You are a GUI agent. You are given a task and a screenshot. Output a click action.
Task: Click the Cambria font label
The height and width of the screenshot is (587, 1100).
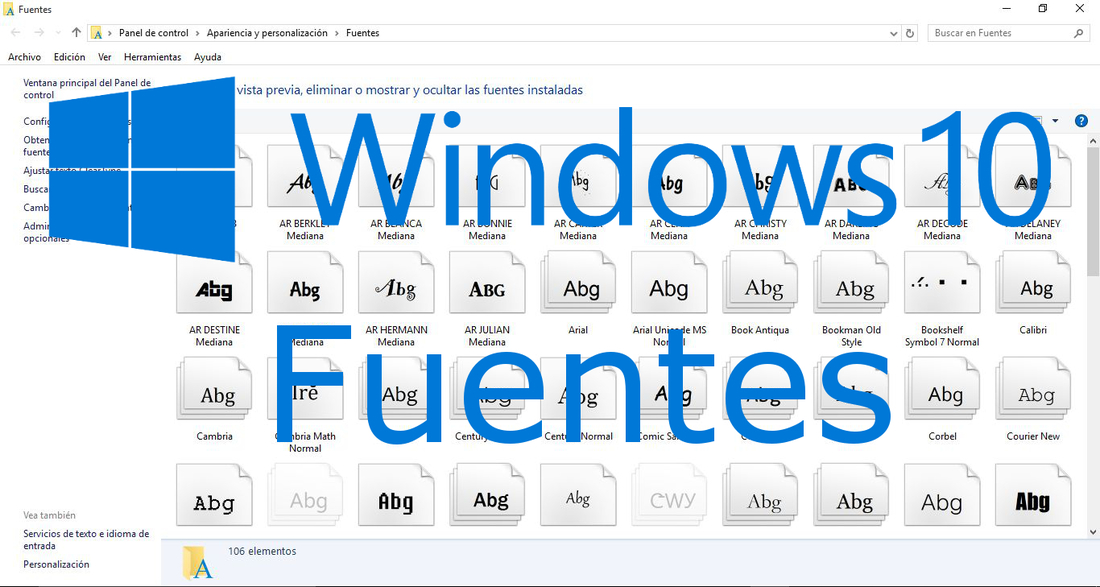(214, 436)
